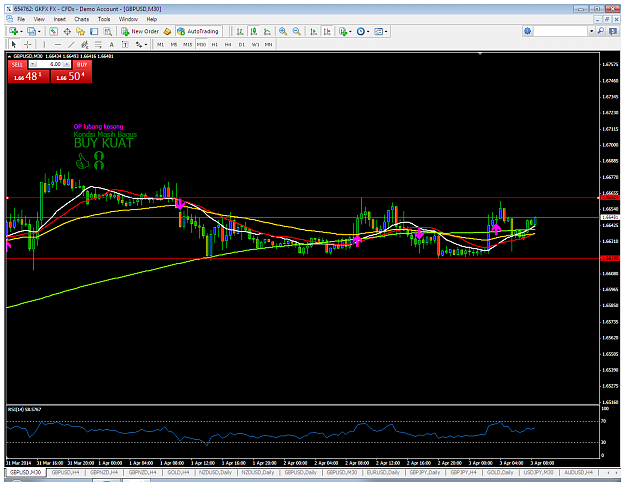Decrease lot volume in one-click panel
The image size is (625, 482).
pyautogui.click(x=33, y=64)
